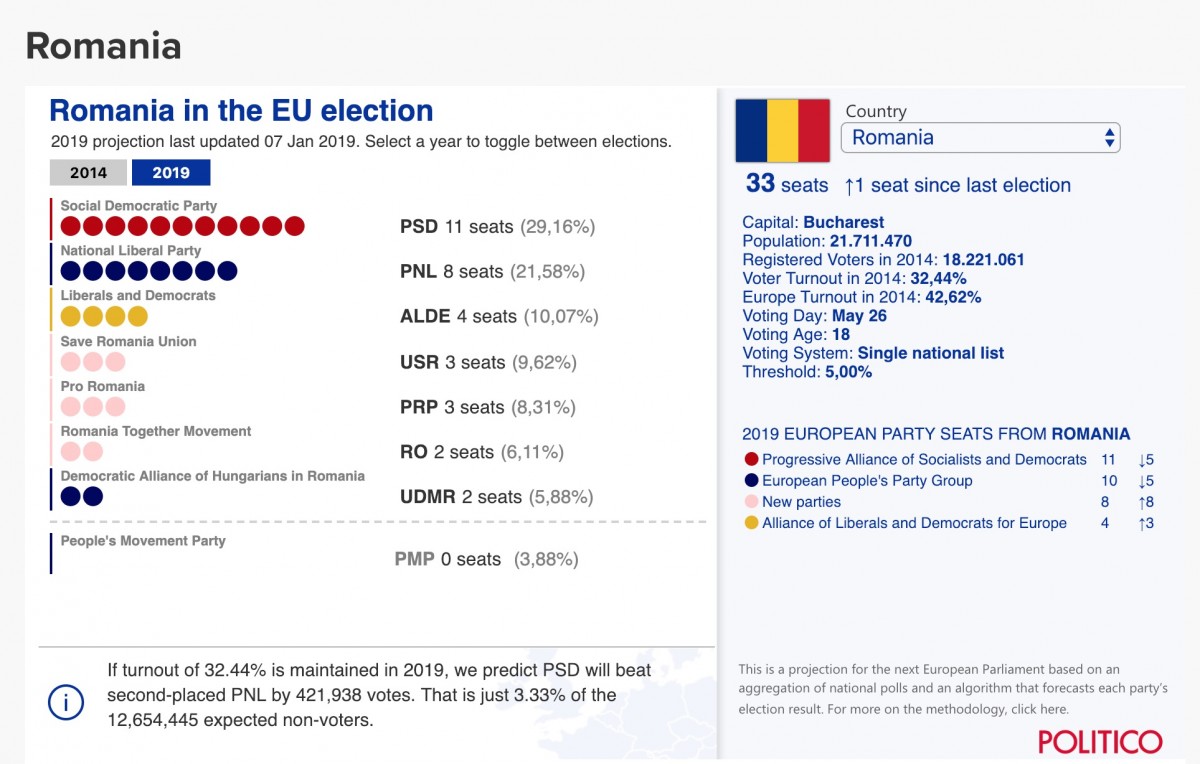Click the red Socialists and Democrats dot
Screen dimensions: 1200x764
click(751, 460)
